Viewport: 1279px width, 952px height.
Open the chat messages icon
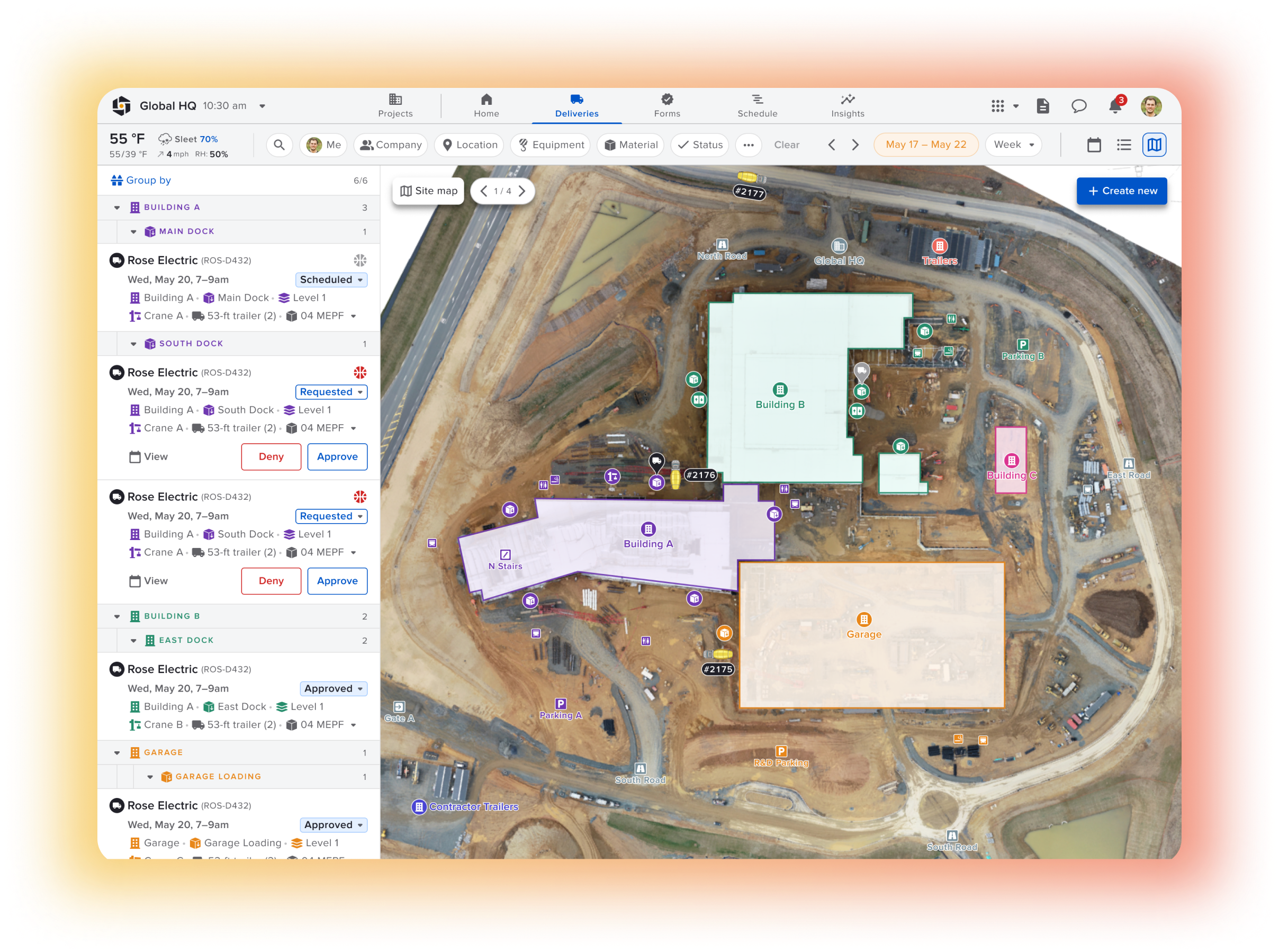(1078, 106)
